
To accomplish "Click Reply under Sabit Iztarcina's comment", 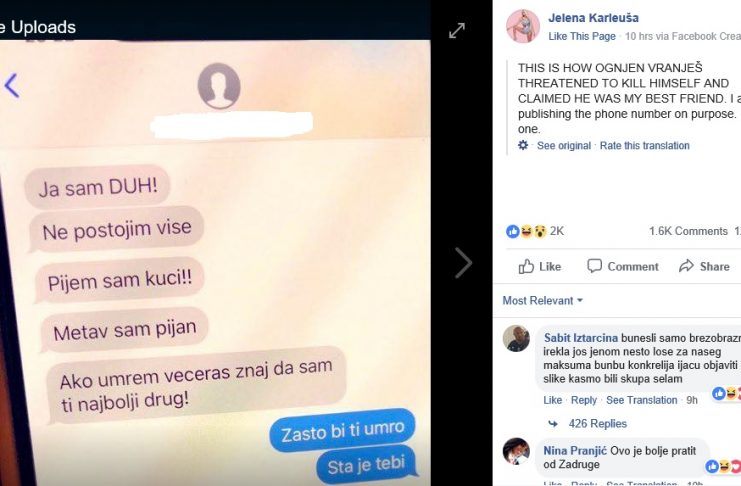I will [x=584, y=400].
